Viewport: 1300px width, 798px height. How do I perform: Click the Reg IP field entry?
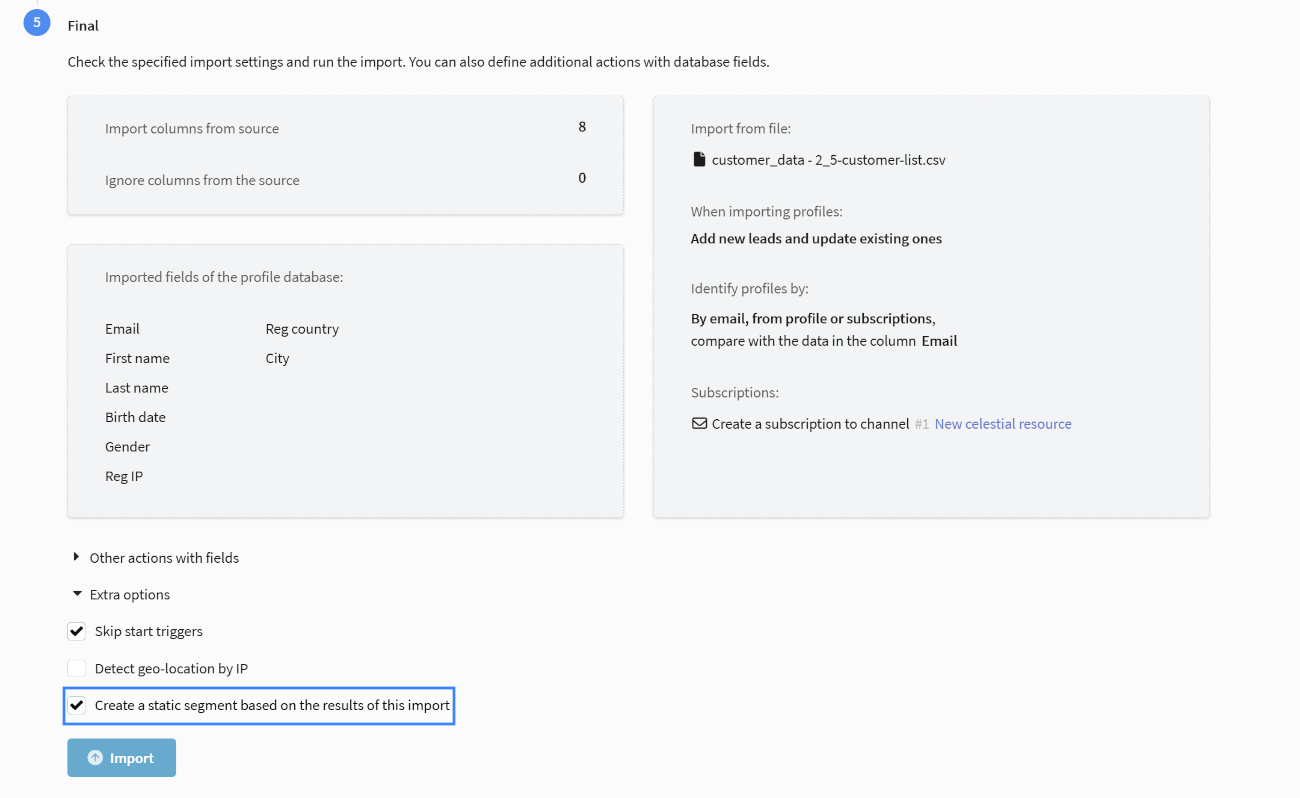point(124,476)
